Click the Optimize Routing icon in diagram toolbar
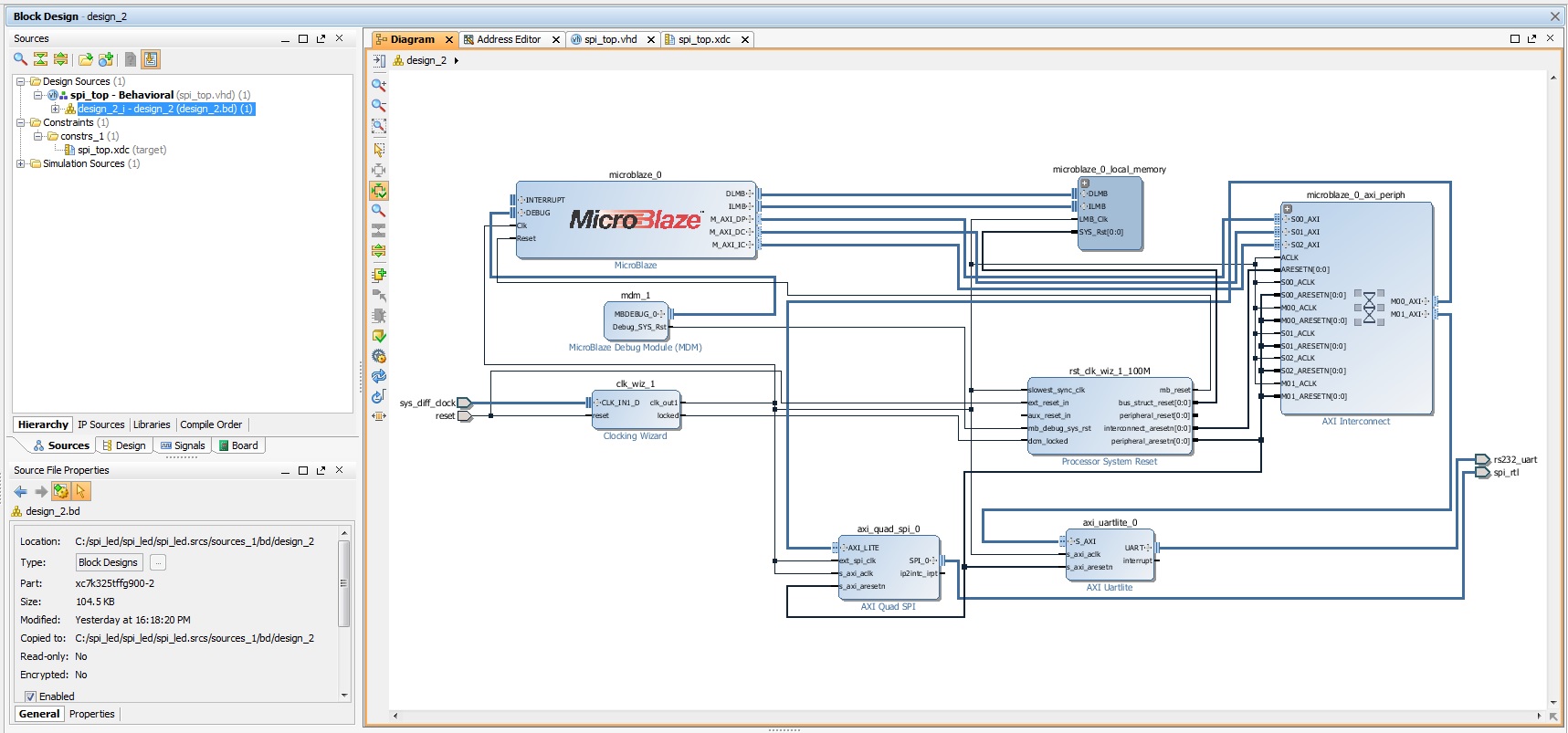 379,396
